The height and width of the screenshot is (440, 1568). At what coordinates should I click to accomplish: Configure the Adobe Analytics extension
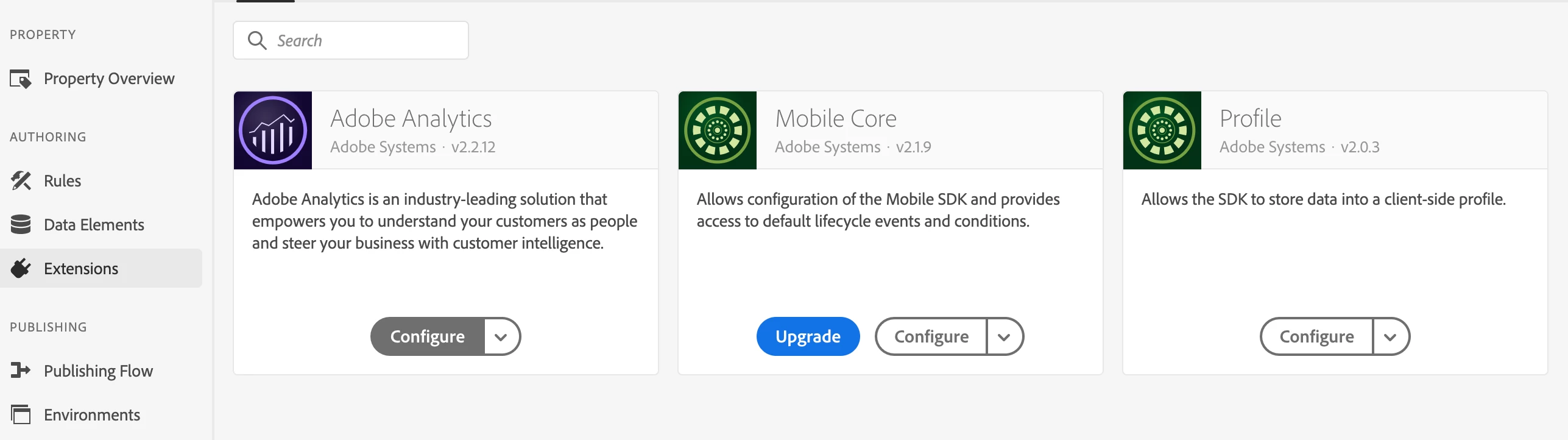[428, 336]
